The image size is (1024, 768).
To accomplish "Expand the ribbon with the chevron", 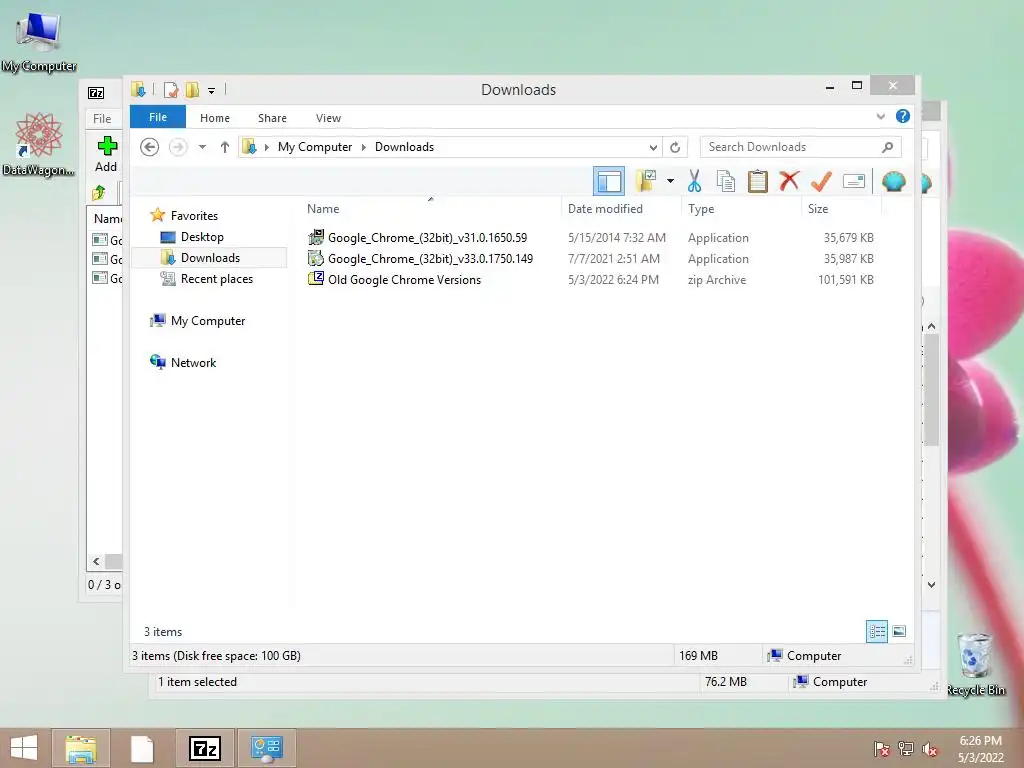I will point(880,116).
